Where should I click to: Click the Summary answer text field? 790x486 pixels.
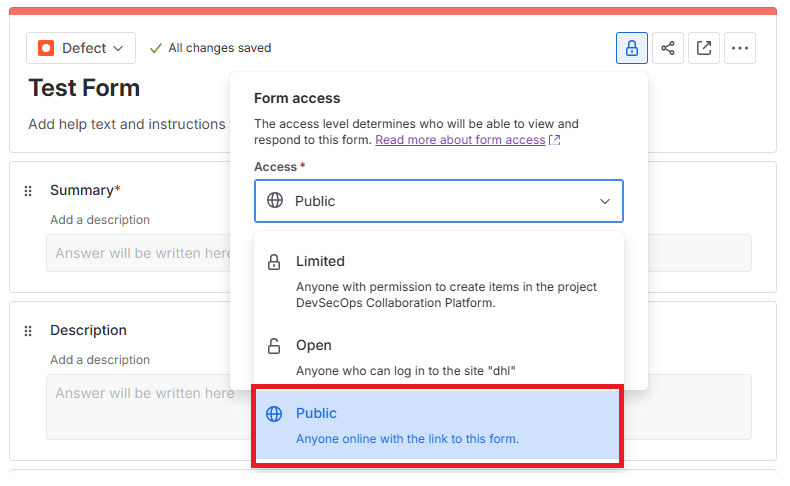click(140, 253)
